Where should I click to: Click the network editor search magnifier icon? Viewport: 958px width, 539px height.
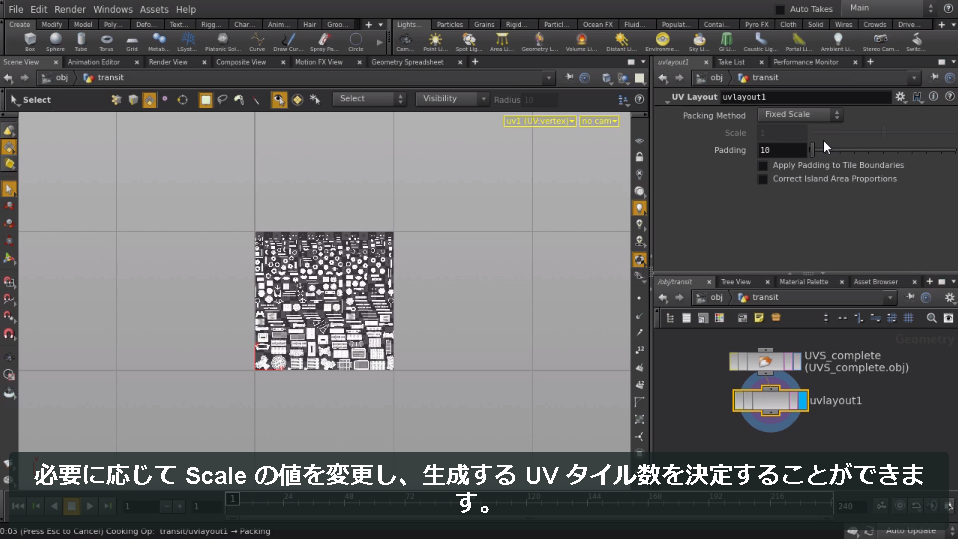(931, 318)
